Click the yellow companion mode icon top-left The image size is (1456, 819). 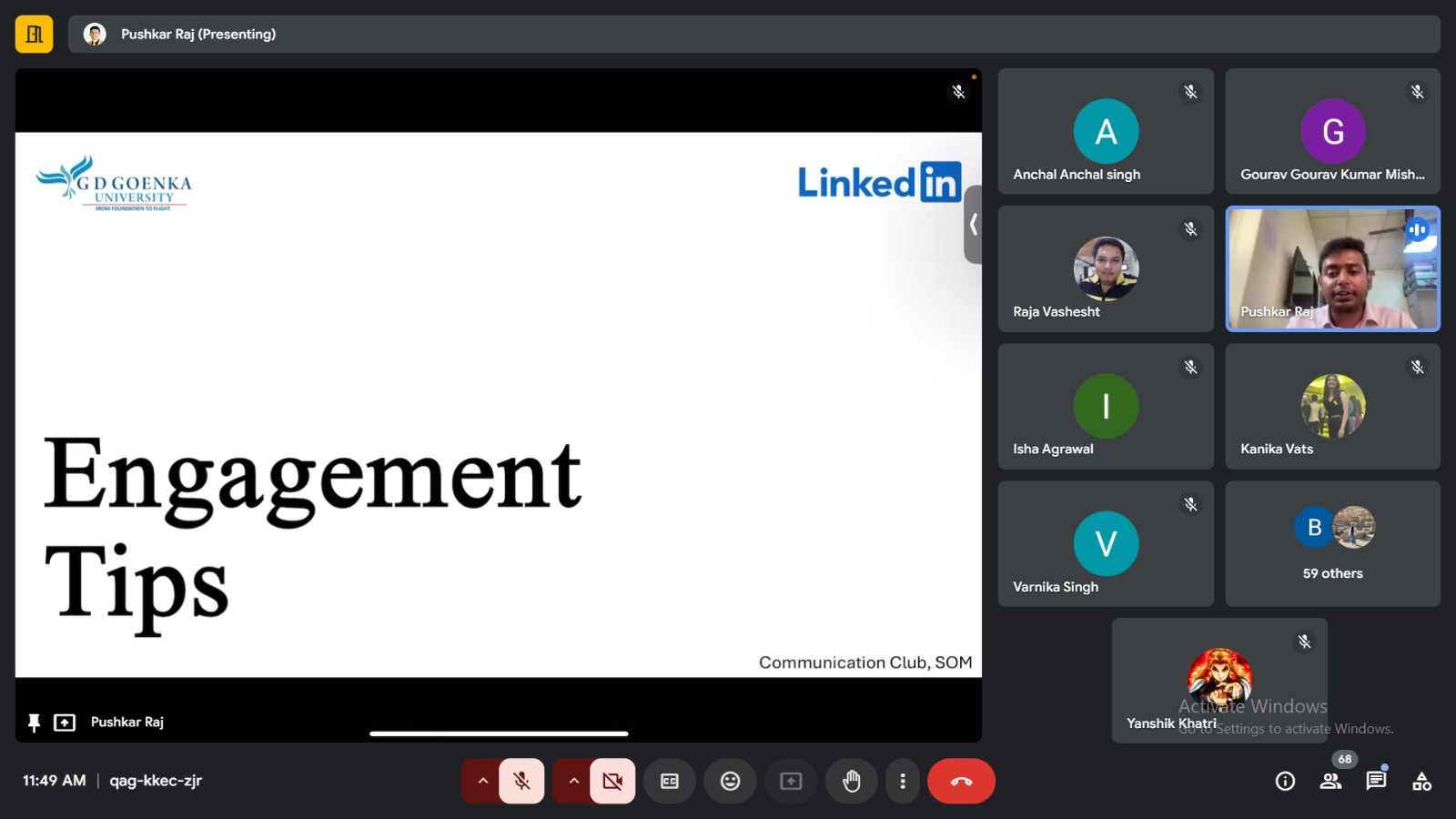[x=35, y=35]
